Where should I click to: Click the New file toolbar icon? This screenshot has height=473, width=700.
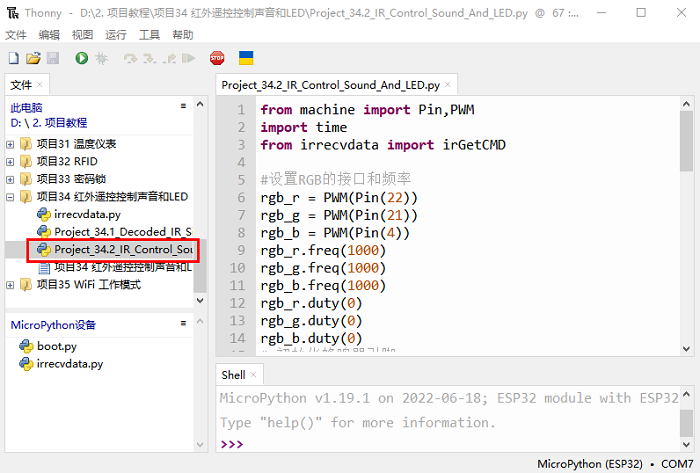(14, 59)
